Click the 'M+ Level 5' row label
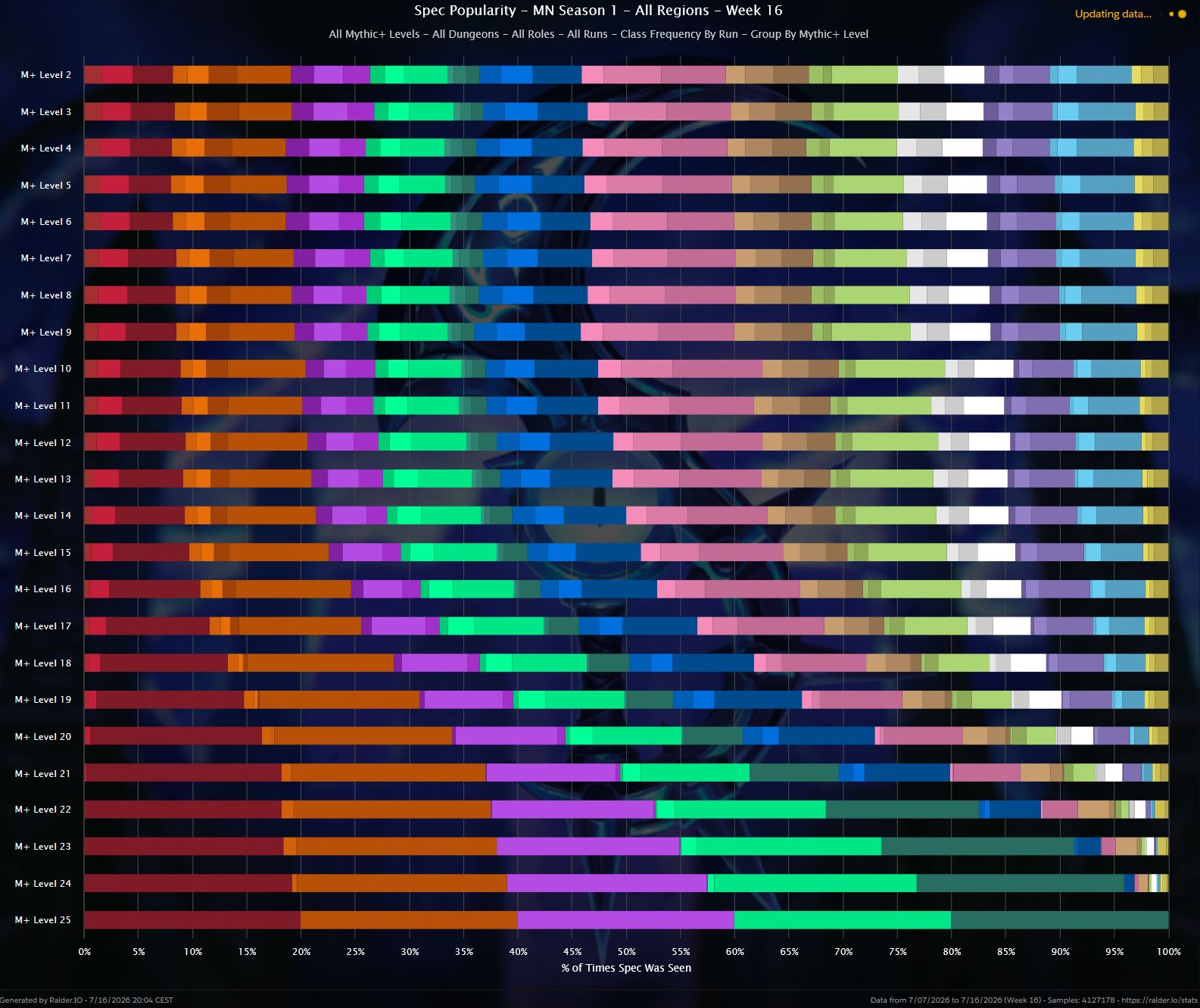This screenshot has width=1200, height=1008. pos(46,186)
